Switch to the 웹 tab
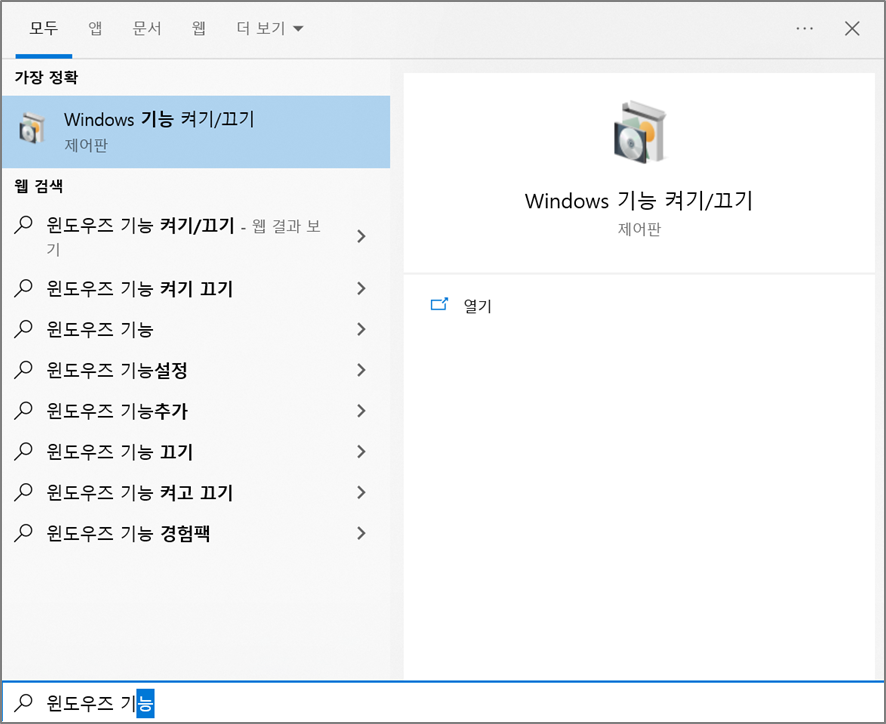Screen dimensions: 886x724 (x=198, y=28)
